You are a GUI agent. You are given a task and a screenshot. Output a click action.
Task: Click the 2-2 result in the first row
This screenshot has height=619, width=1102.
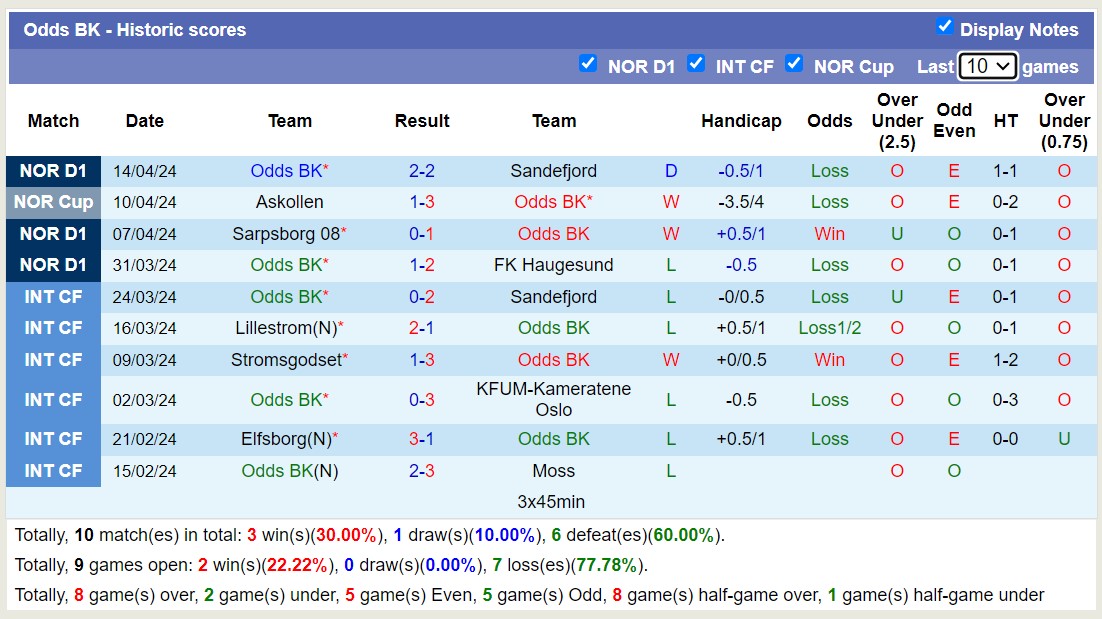tap(421, 170)
